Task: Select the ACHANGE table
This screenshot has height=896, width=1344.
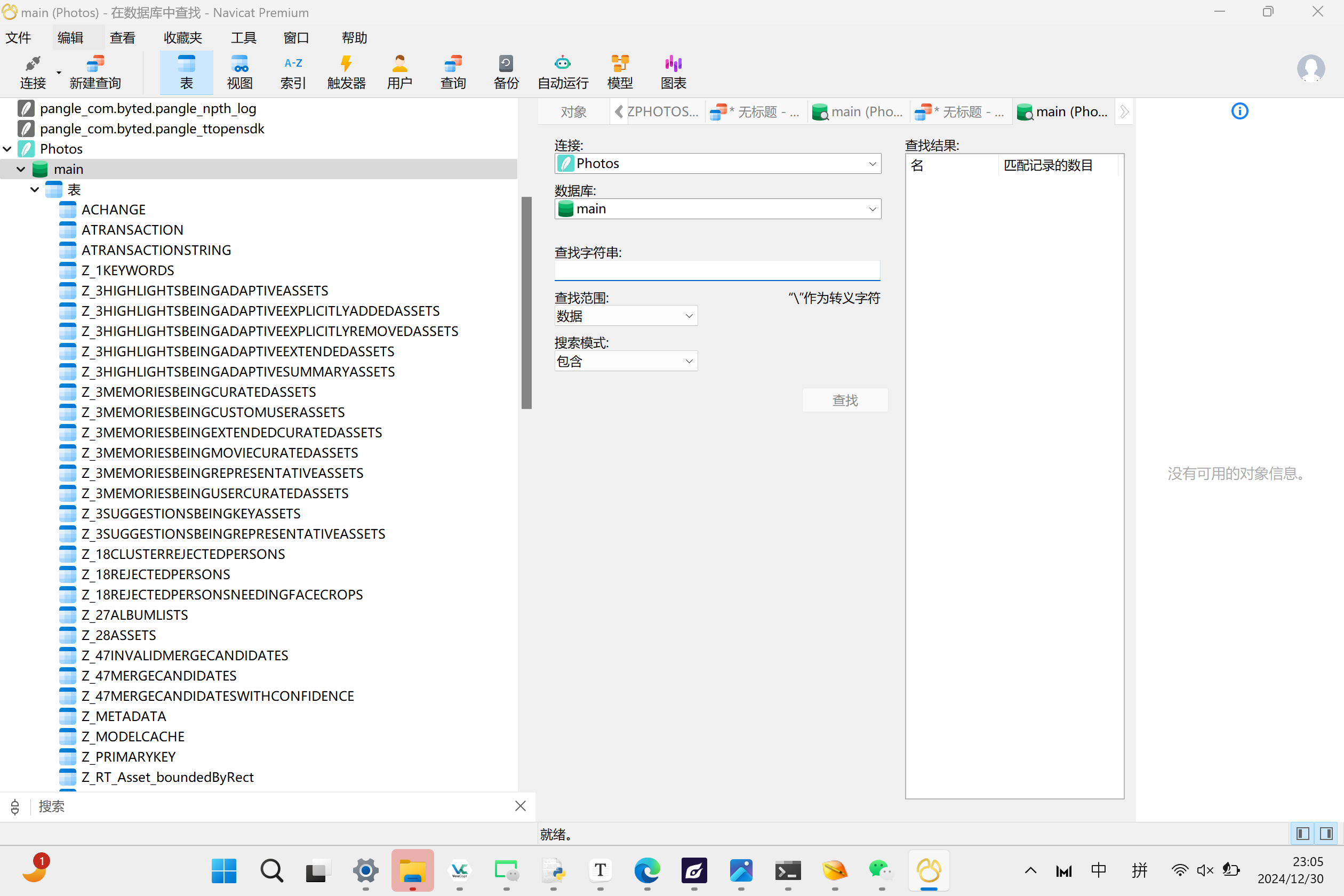Action: pyautogui.click(x=113, y=210)
